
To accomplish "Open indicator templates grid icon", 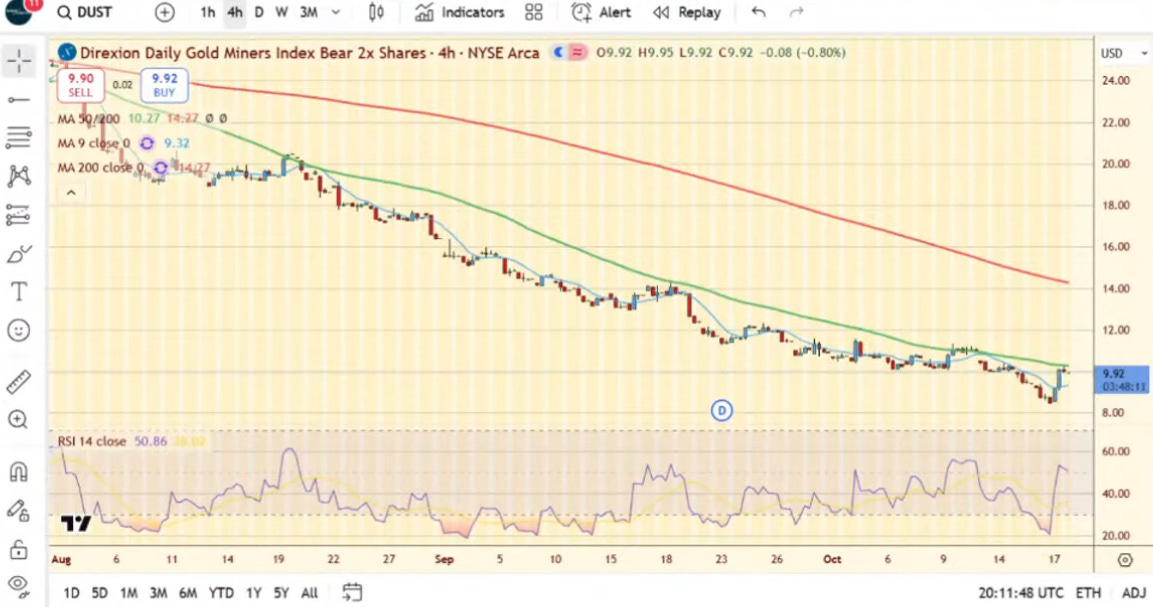I will (534, 13).
